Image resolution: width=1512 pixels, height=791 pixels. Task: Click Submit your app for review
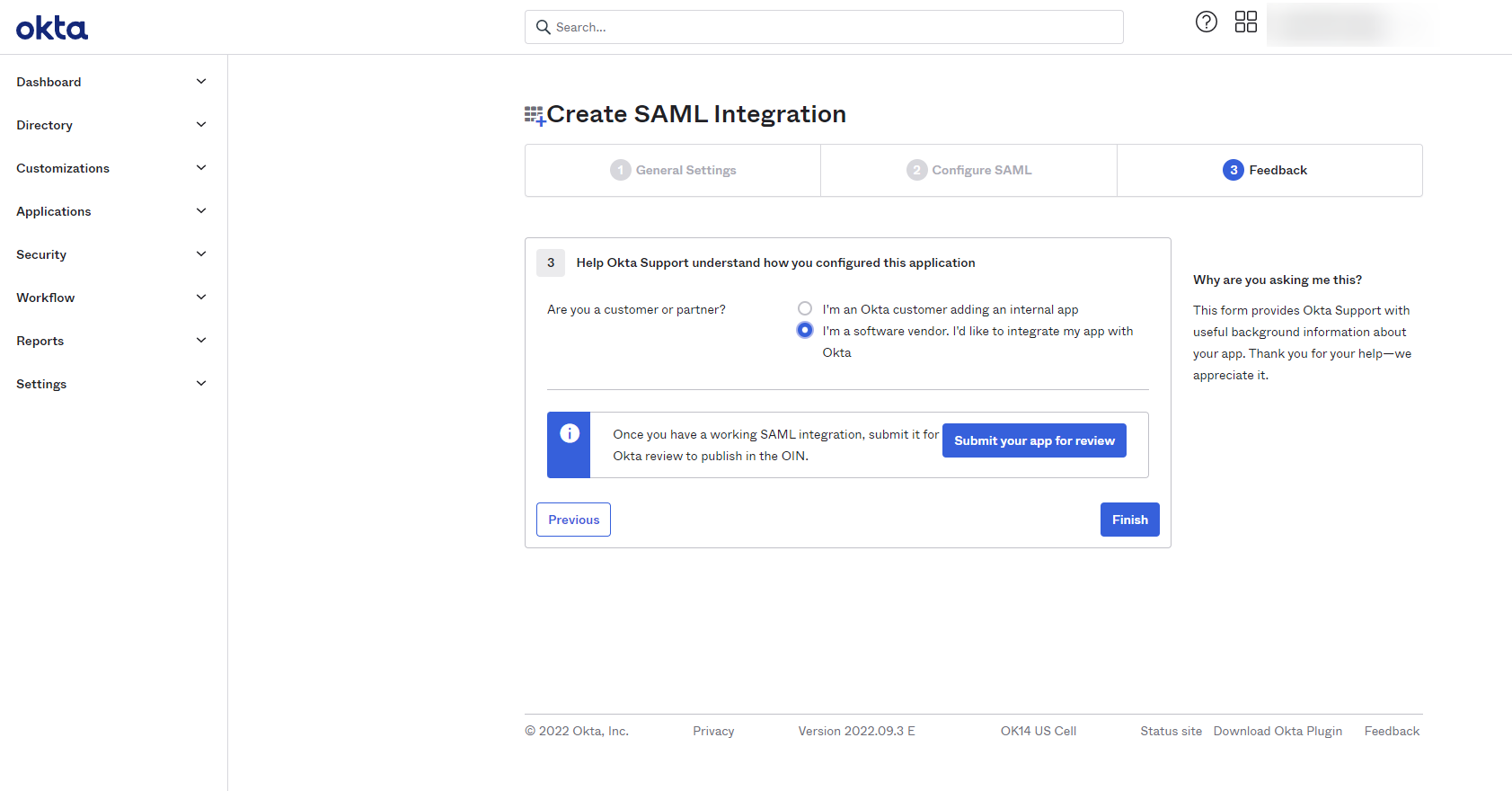pos(1033,440)
